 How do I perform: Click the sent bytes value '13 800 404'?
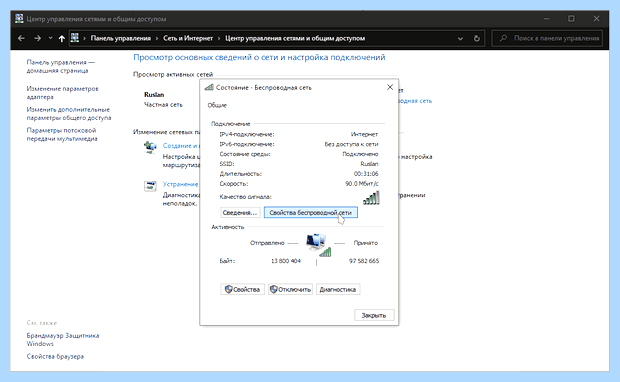coord(285,261)
